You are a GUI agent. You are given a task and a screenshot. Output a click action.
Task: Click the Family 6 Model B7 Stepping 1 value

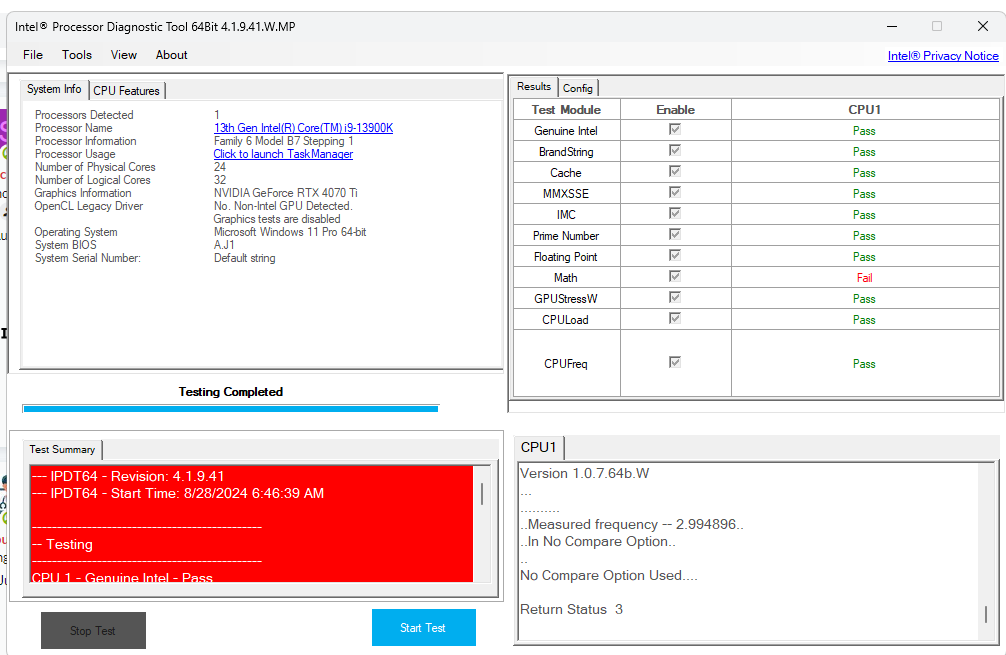click(284, 141)
